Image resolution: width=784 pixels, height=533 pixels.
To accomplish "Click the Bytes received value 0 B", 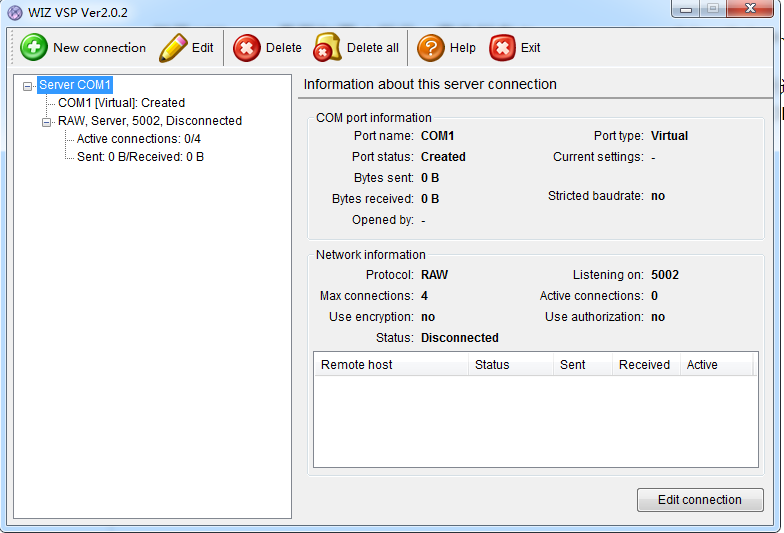I will [x=430, y=199].
